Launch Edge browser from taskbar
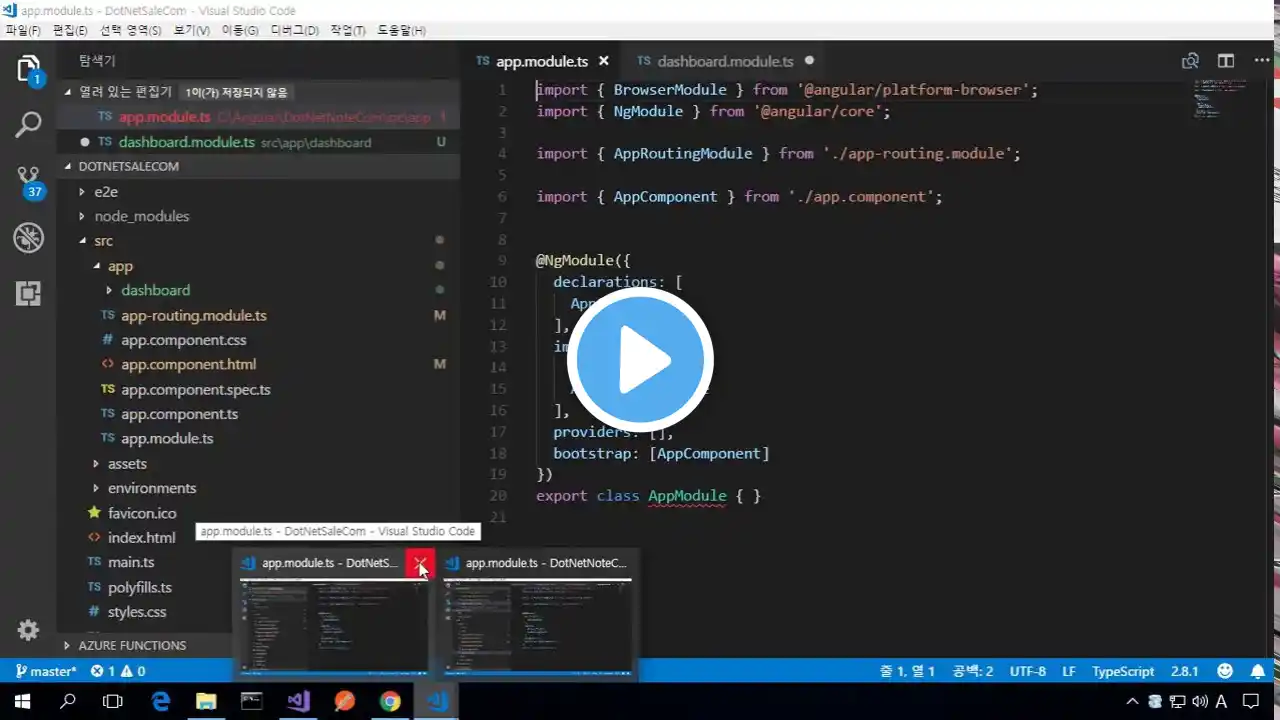Screen dimensions: 1280x720 160,701
